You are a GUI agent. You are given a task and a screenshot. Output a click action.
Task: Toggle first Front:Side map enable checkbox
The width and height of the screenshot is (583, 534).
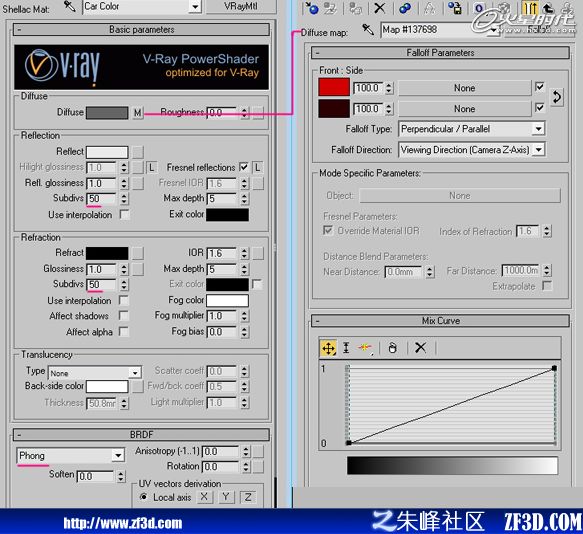(x=539, y=87)
